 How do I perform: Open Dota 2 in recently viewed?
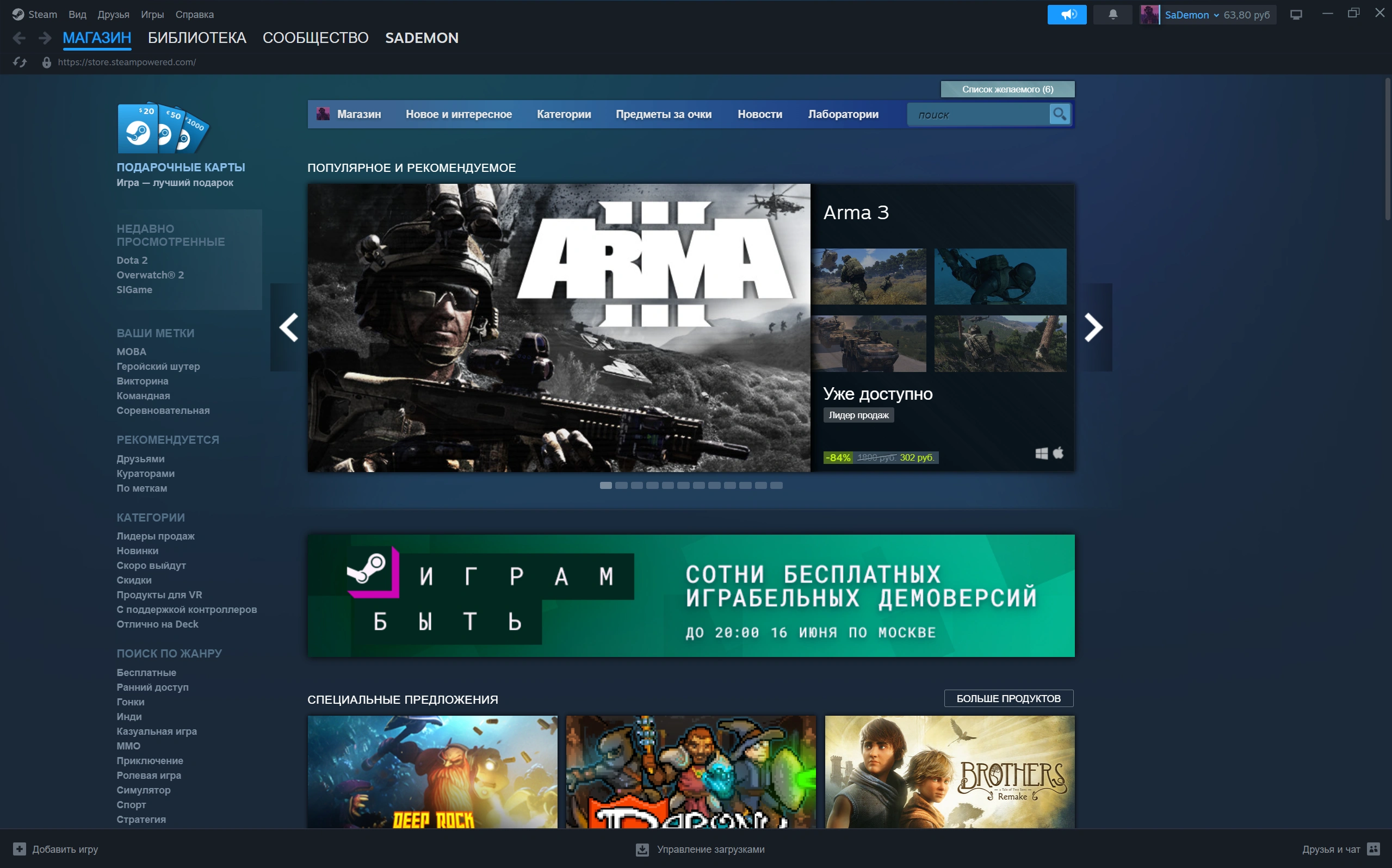(132, 260)
